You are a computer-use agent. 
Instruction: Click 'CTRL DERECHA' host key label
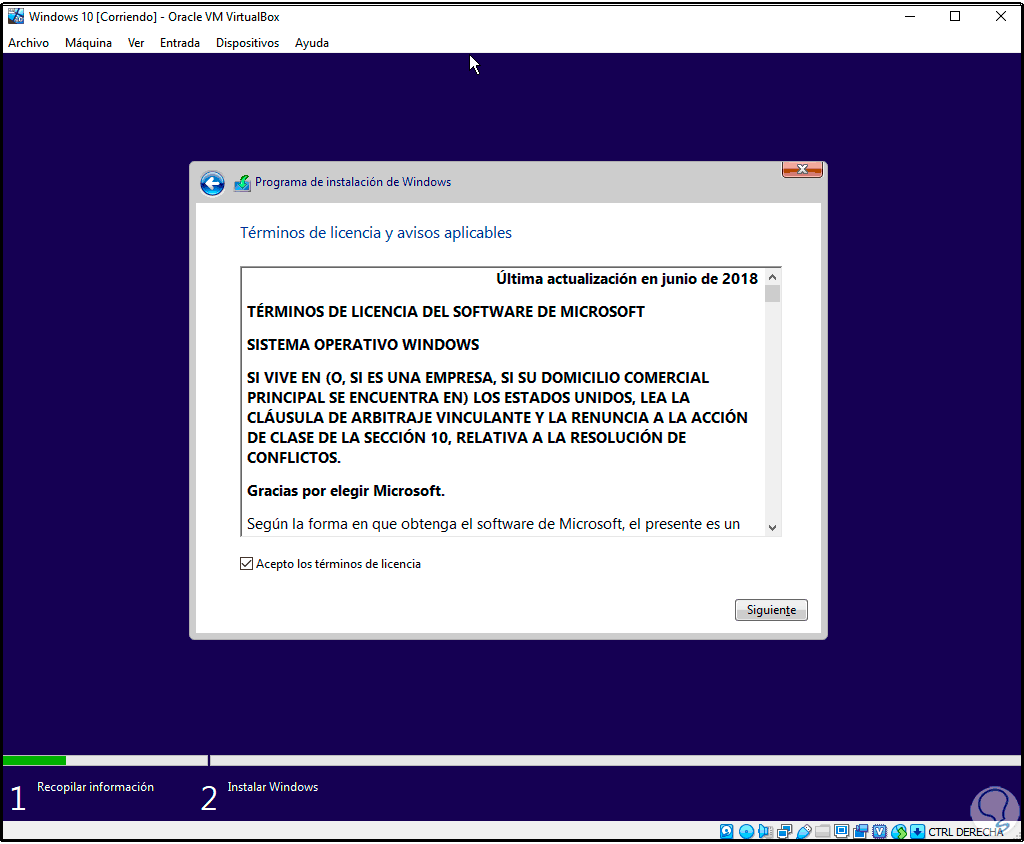tap(966, 832)
